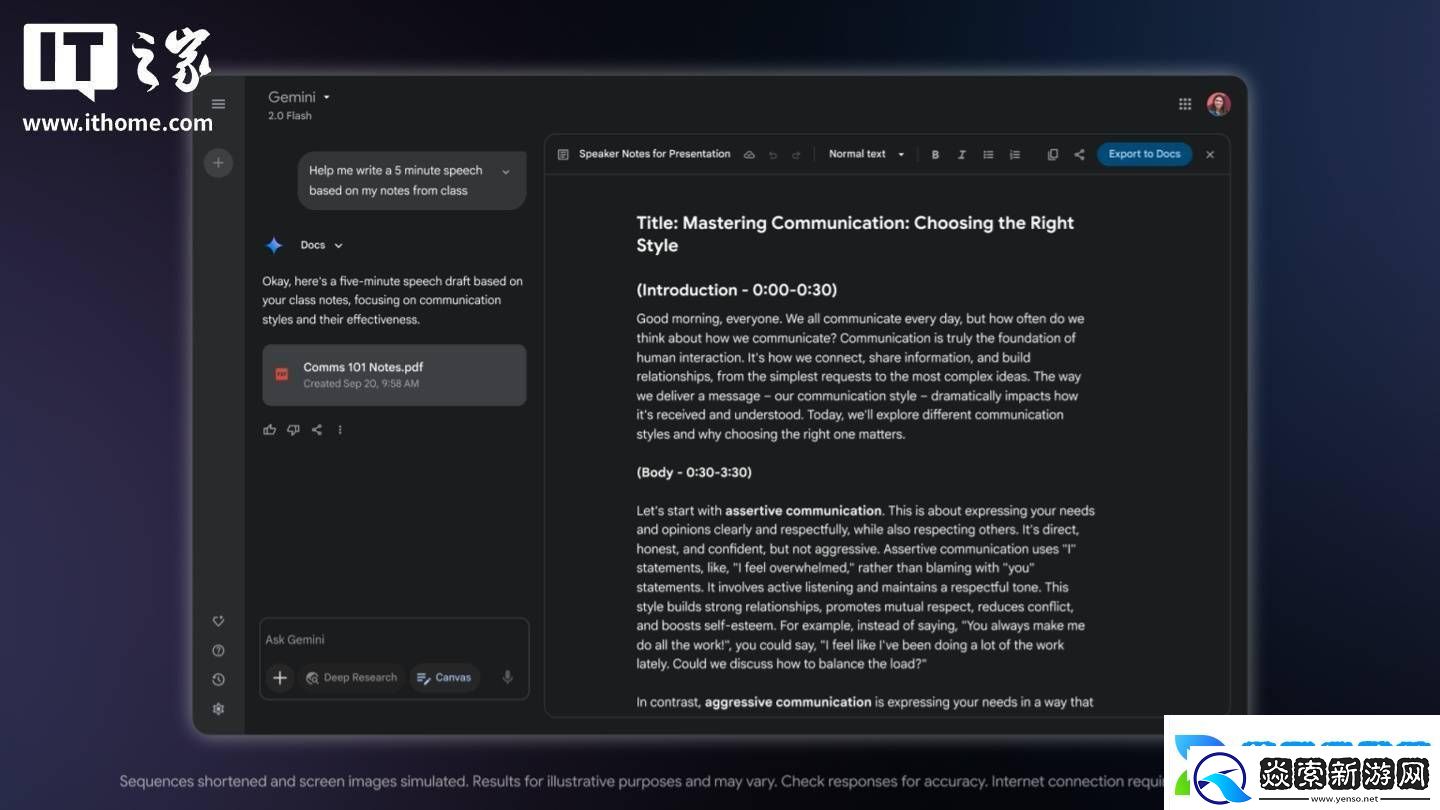The height and width of the screenshot is (810, 1440).
Task: Copy the canvas document contents
Action: coord(1052,155)
